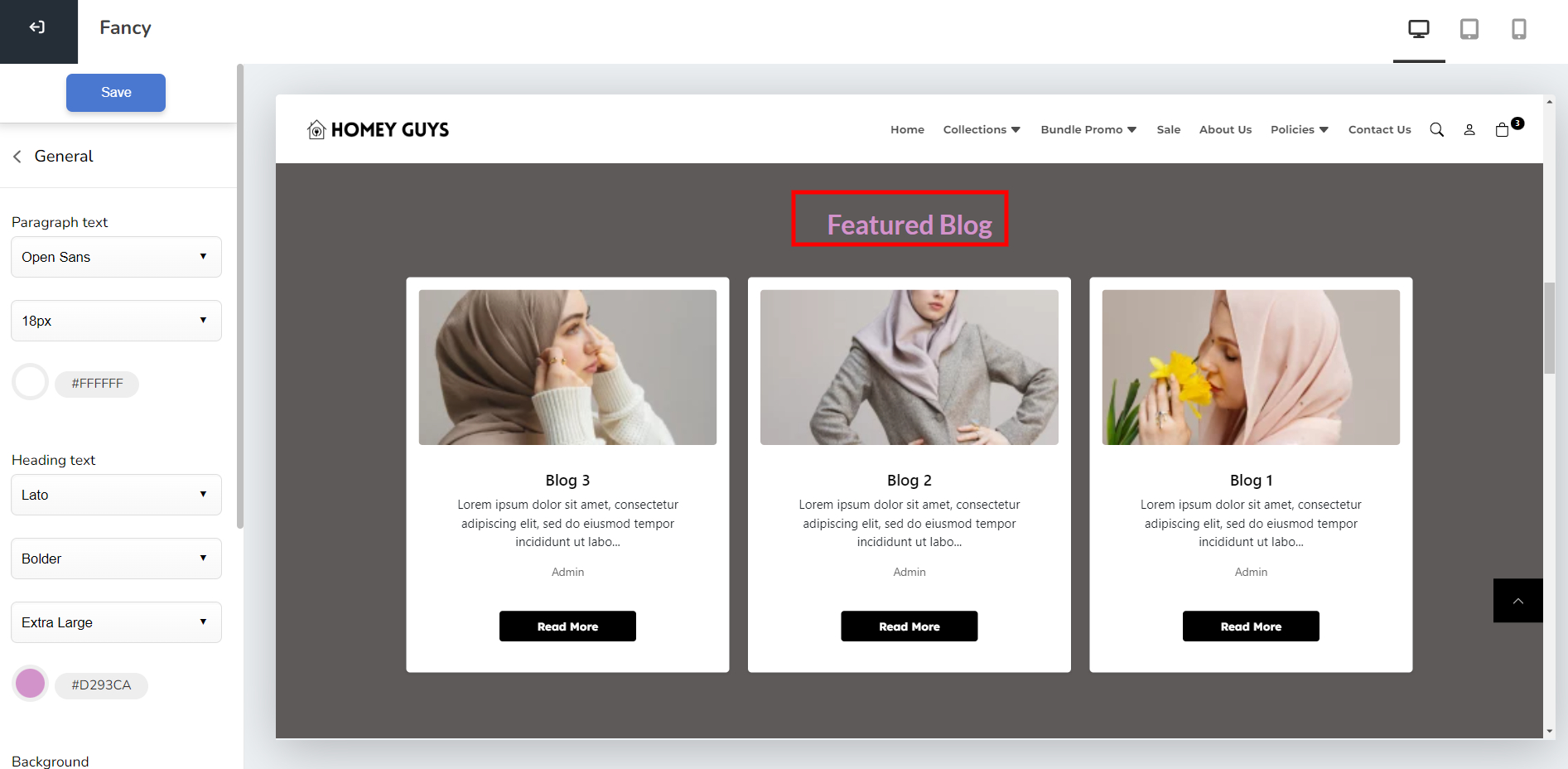Screen dimensions: 1568x769
Task: Open the search magnifier icon
Action: click(x=1437, y=130)
